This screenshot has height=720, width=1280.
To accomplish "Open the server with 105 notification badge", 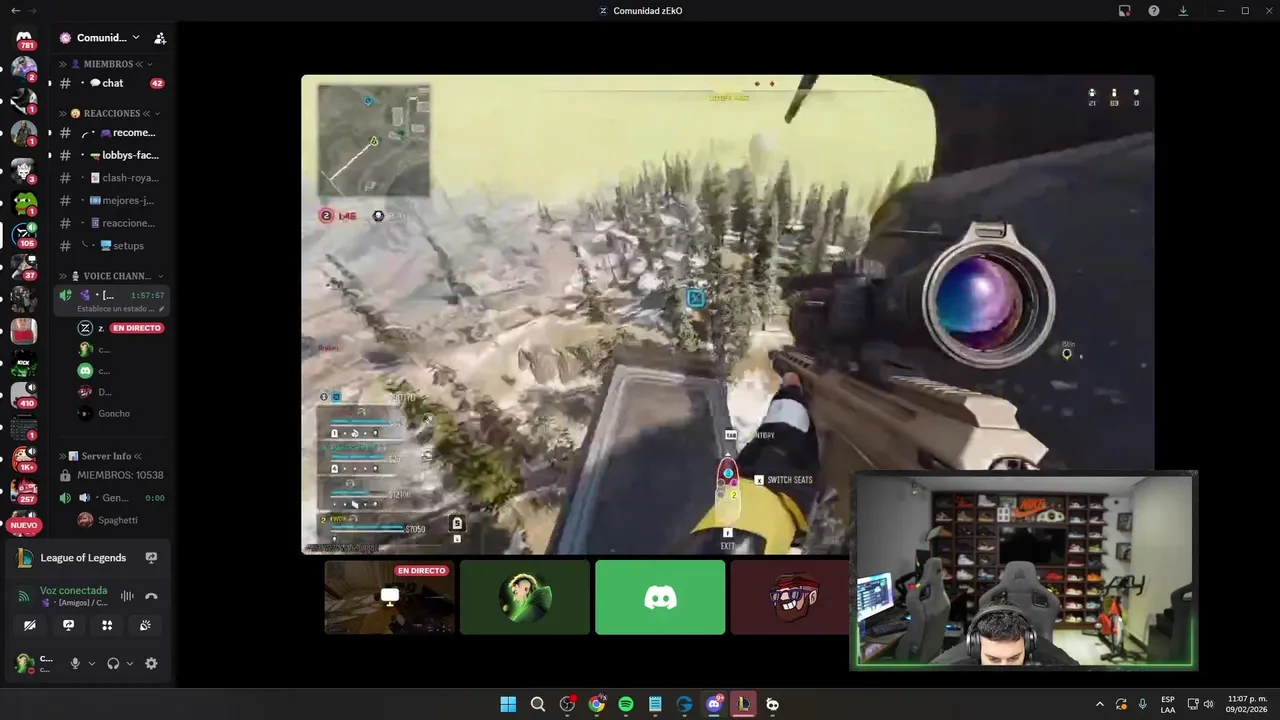I will click(24, 236).
